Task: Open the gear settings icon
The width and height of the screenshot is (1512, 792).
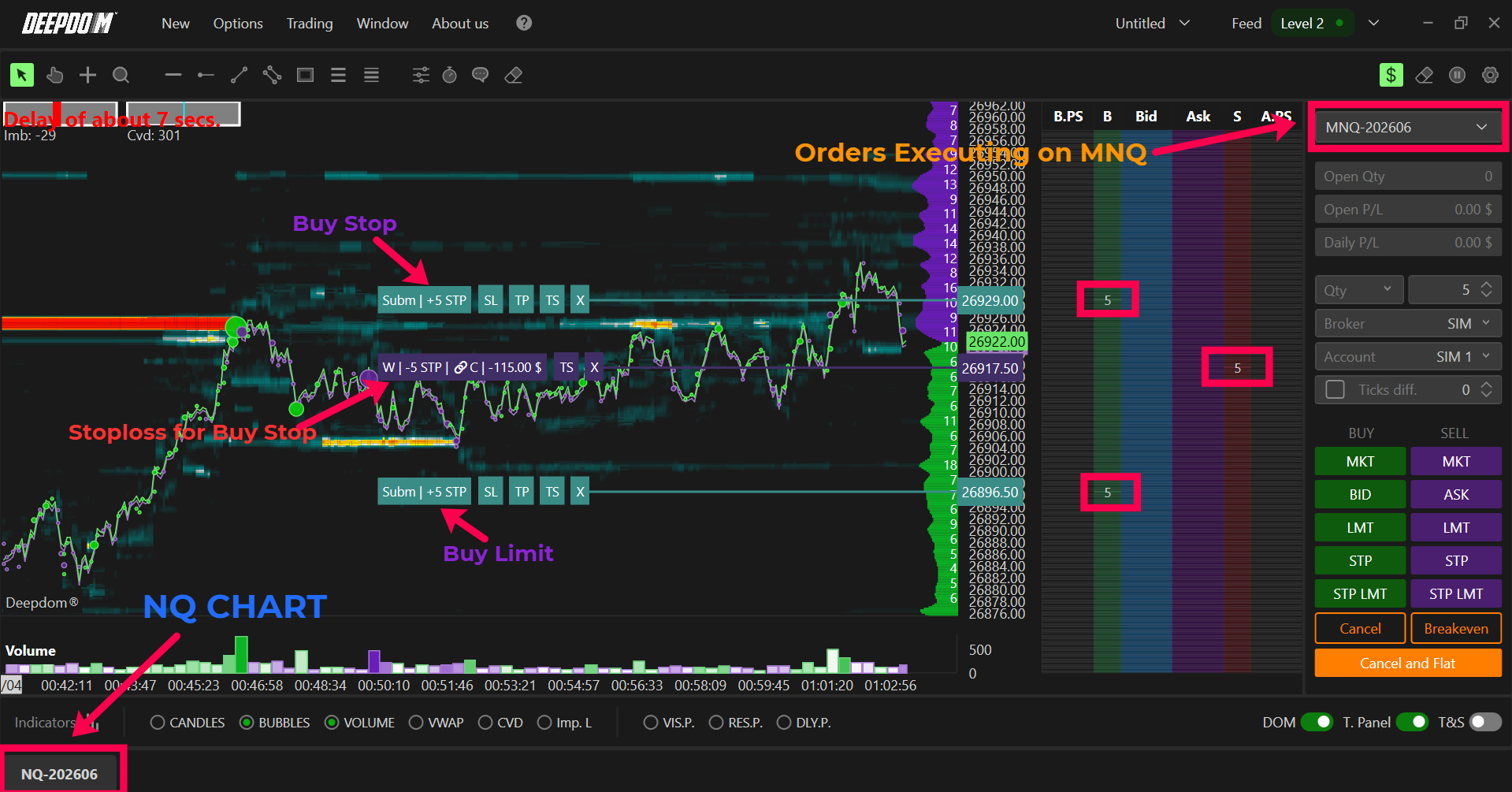Action: pyautogui.click(x=1490, y=75)
